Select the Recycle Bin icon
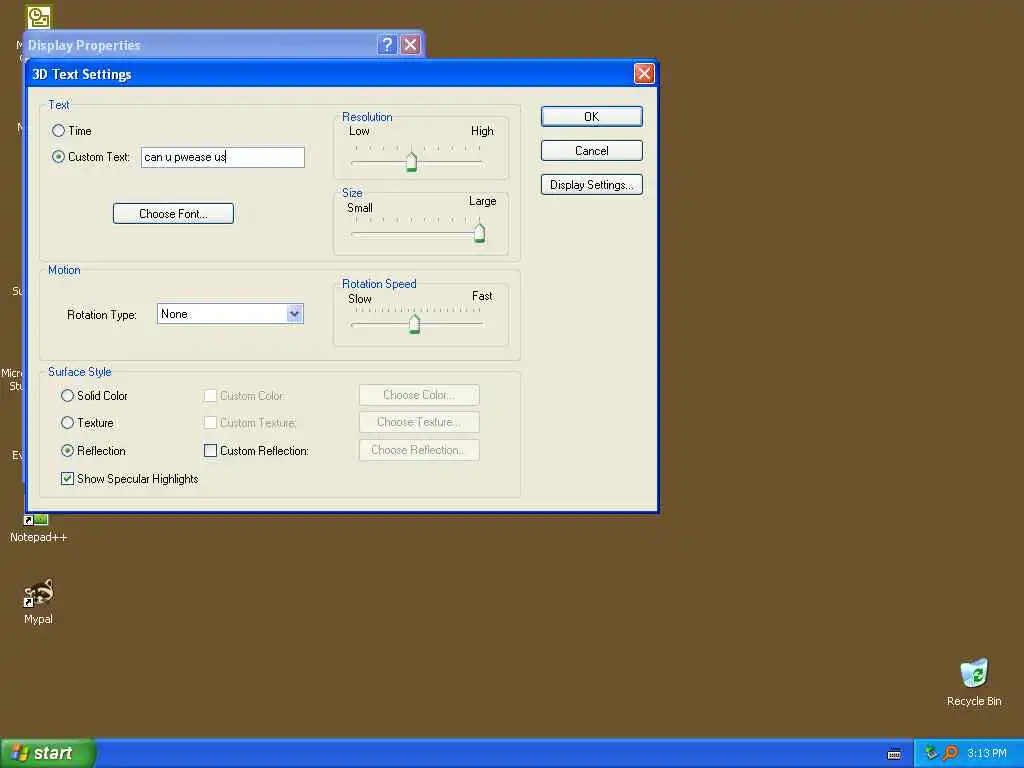The height and width of the screenshot is (768, 1024). click(x=974, y=682)
